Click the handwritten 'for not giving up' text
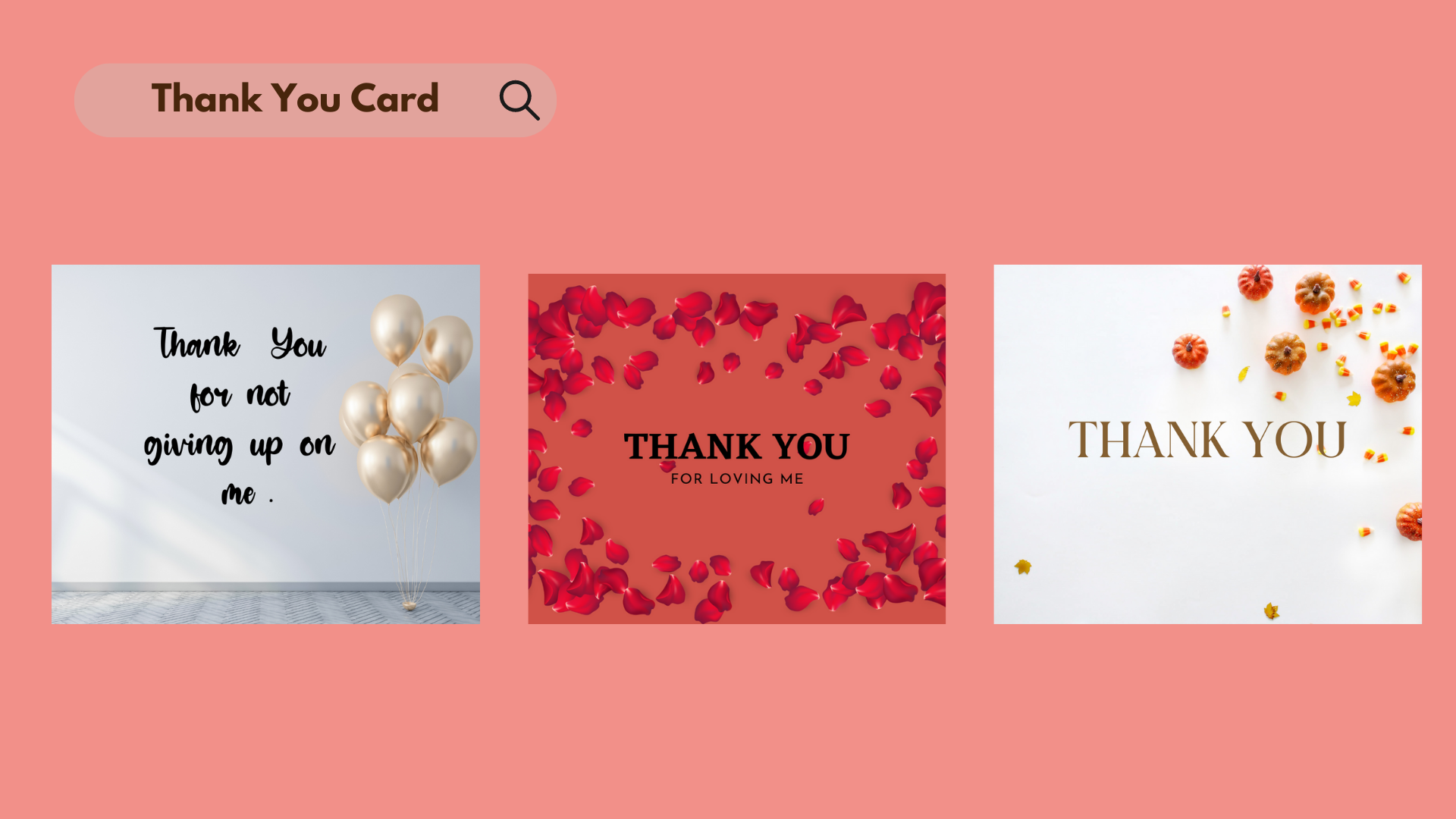This screenshot has width=1456, height=819. coord(240,420)
